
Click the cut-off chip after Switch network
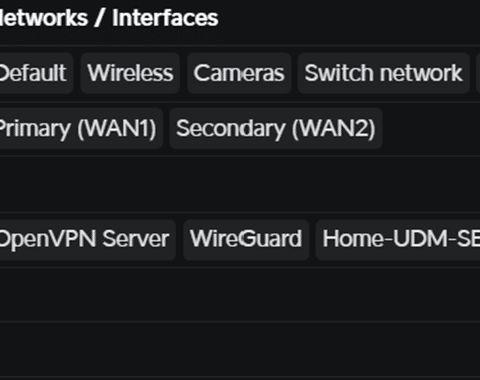click(478, 73)
